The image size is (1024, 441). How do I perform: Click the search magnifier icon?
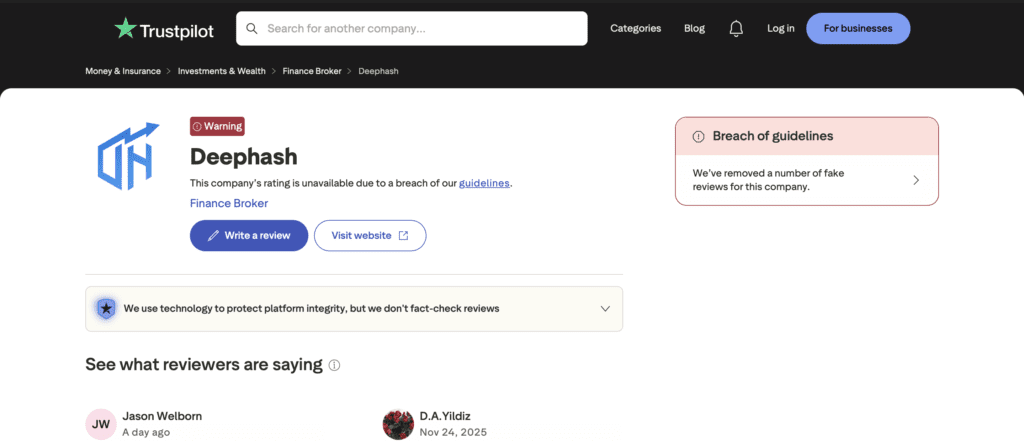point(252,29)
